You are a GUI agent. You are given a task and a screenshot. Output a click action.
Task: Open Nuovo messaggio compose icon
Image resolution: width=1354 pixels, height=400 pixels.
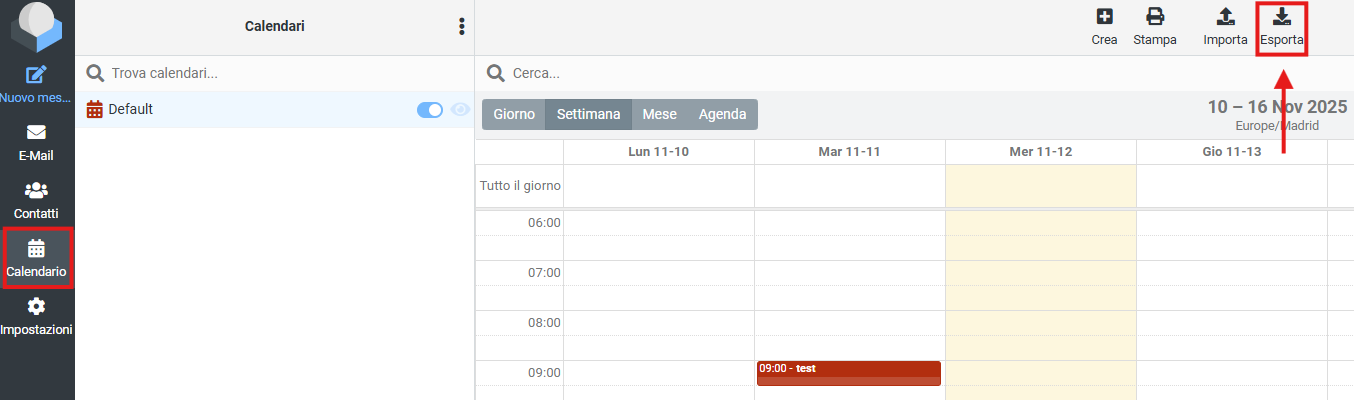pyautogui.click(x=37, y=74)
